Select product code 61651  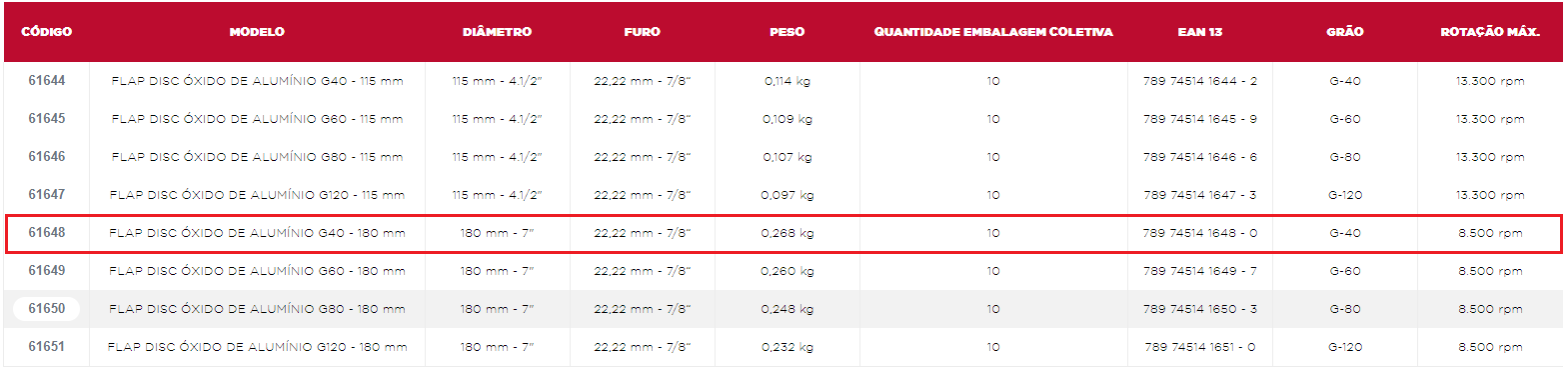click(x=46, y=347)
